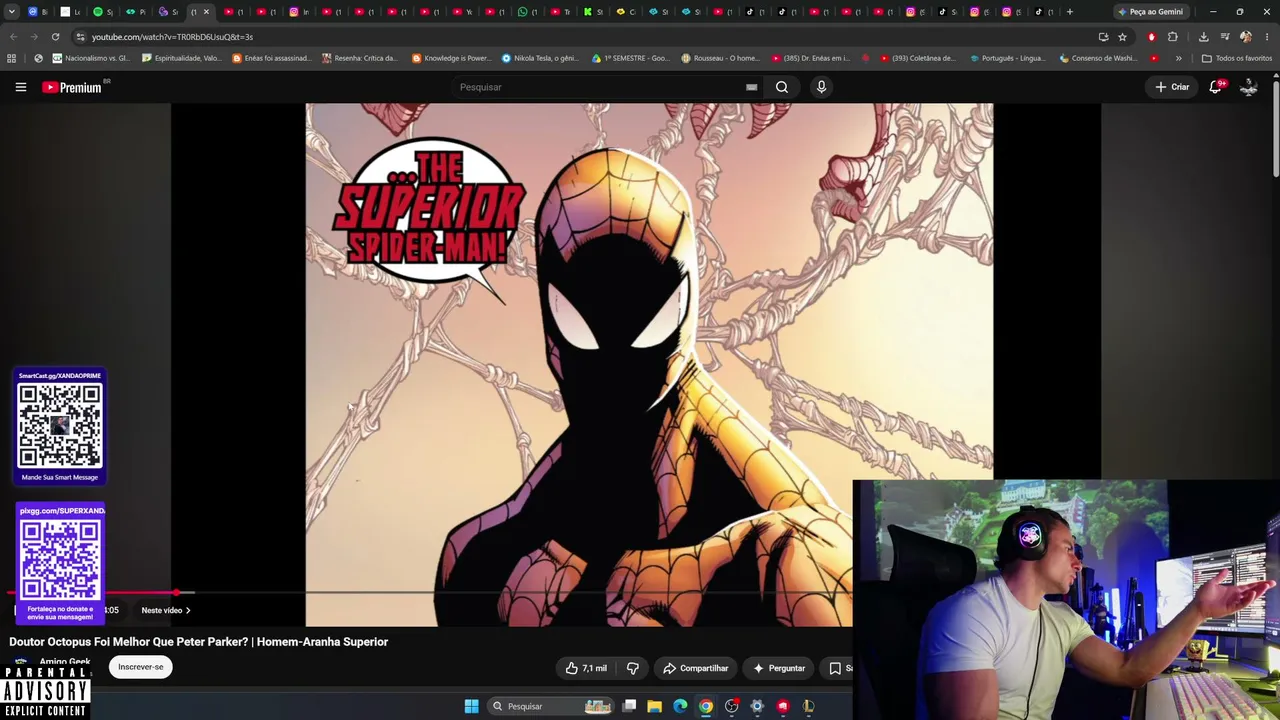
Task: Open the League of Legends taskbar icon
Action: tap(808, 706)
